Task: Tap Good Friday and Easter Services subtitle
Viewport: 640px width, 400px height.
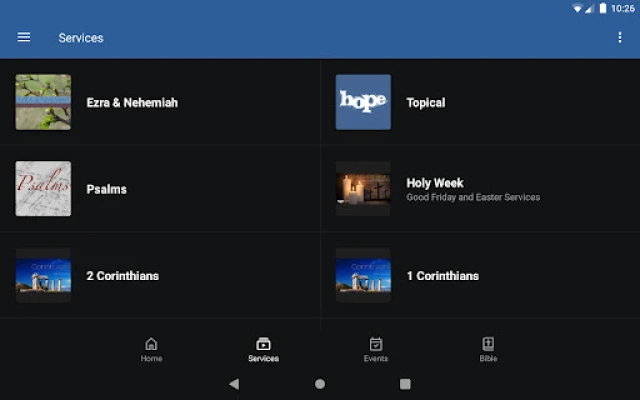Action: click(x=472, y=198)
